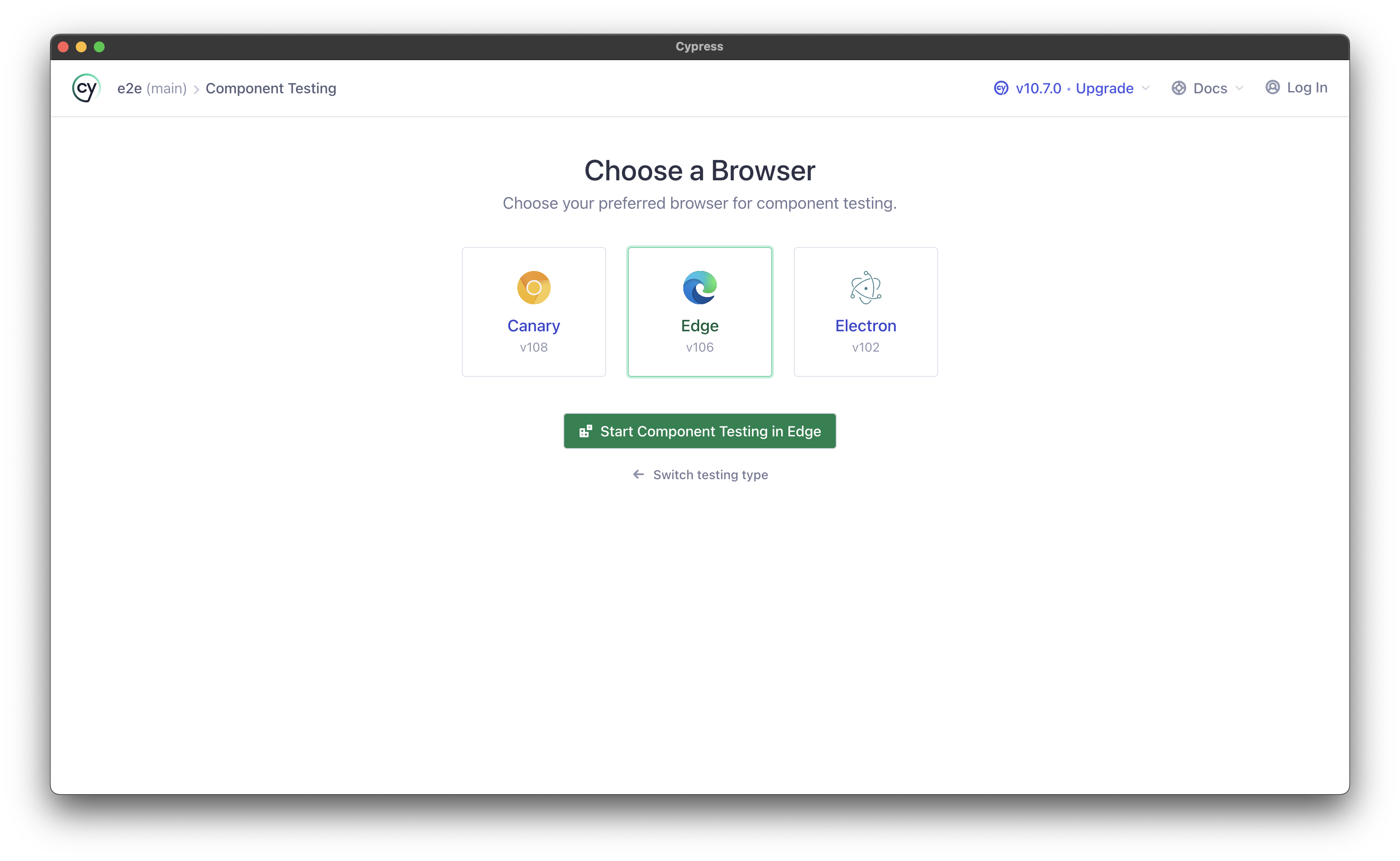Image resolution: width=1400 pixels, height=861 pixels.
Task: Click the Log In text link
Action: 1307,87
